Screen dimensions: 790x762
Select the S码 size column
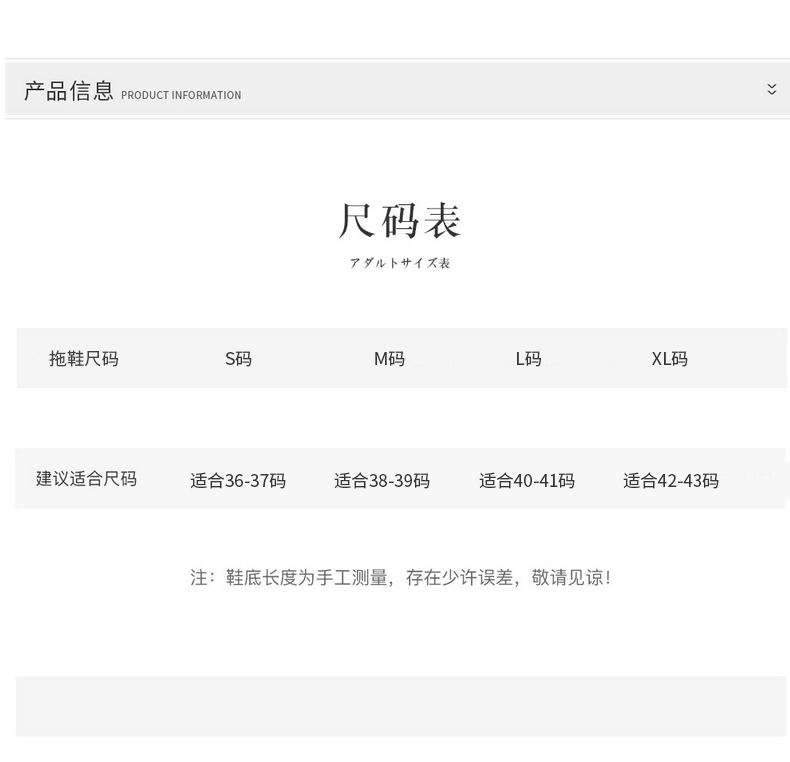(x=238, y=359)
